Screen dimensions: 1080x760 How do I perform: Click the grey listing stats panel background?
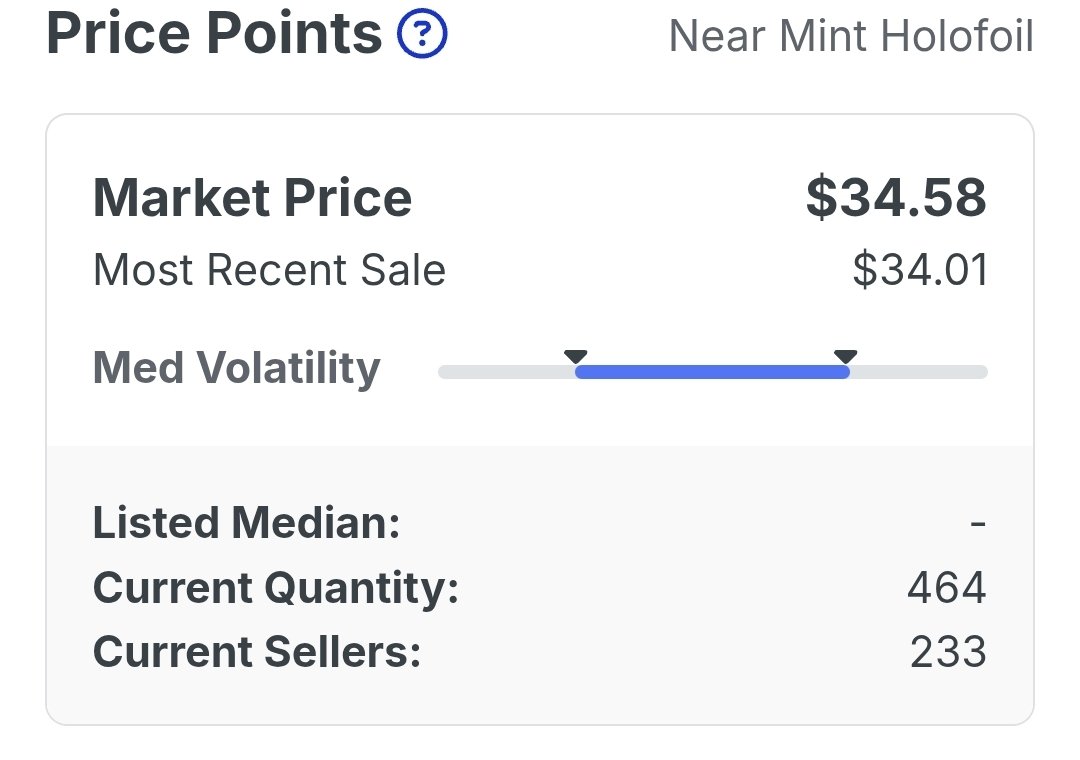click(540, 585)
